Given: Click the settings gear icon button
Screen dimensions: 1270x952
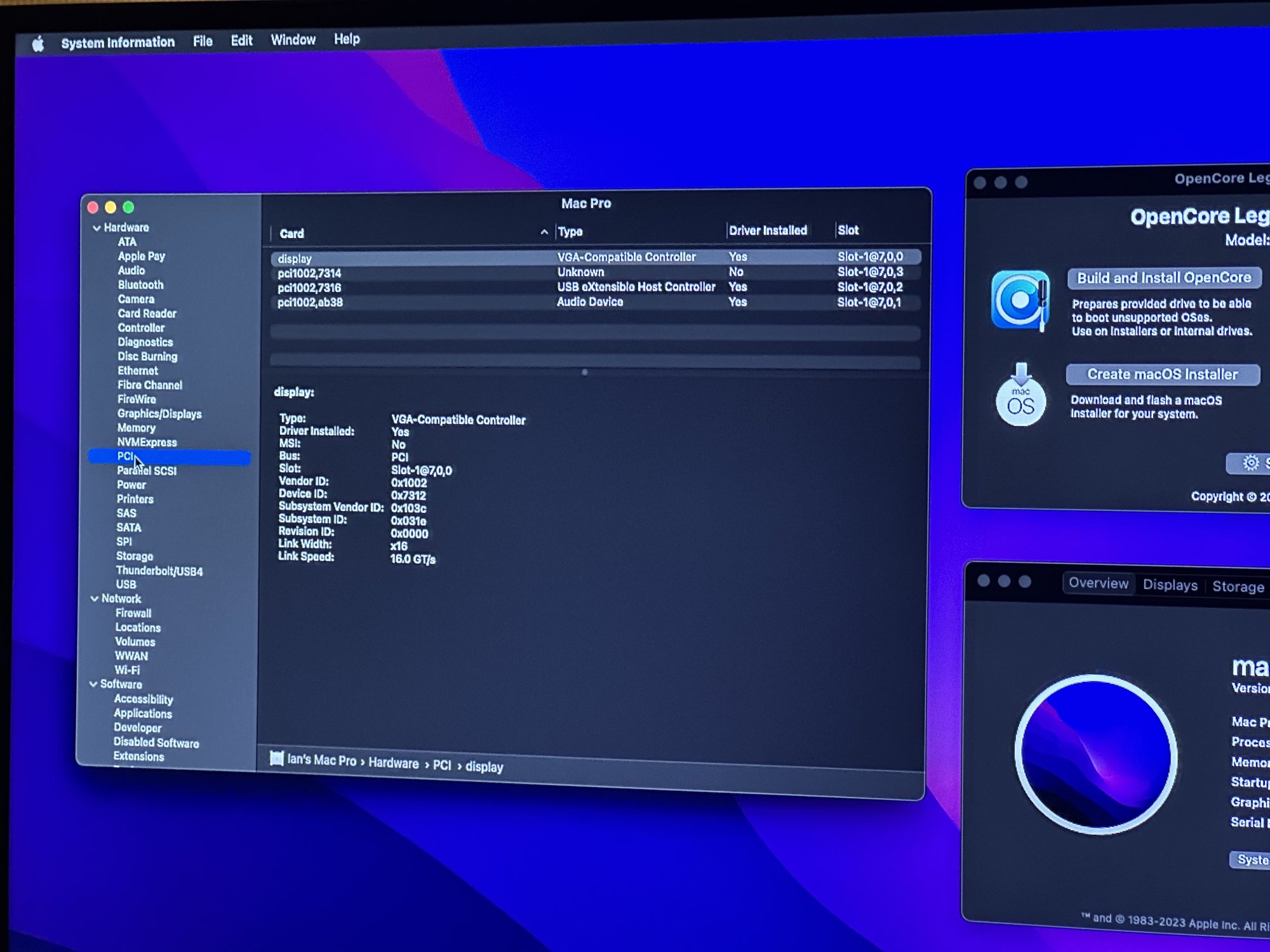Looking at the screenshot, I should (x=1250, y=463).
